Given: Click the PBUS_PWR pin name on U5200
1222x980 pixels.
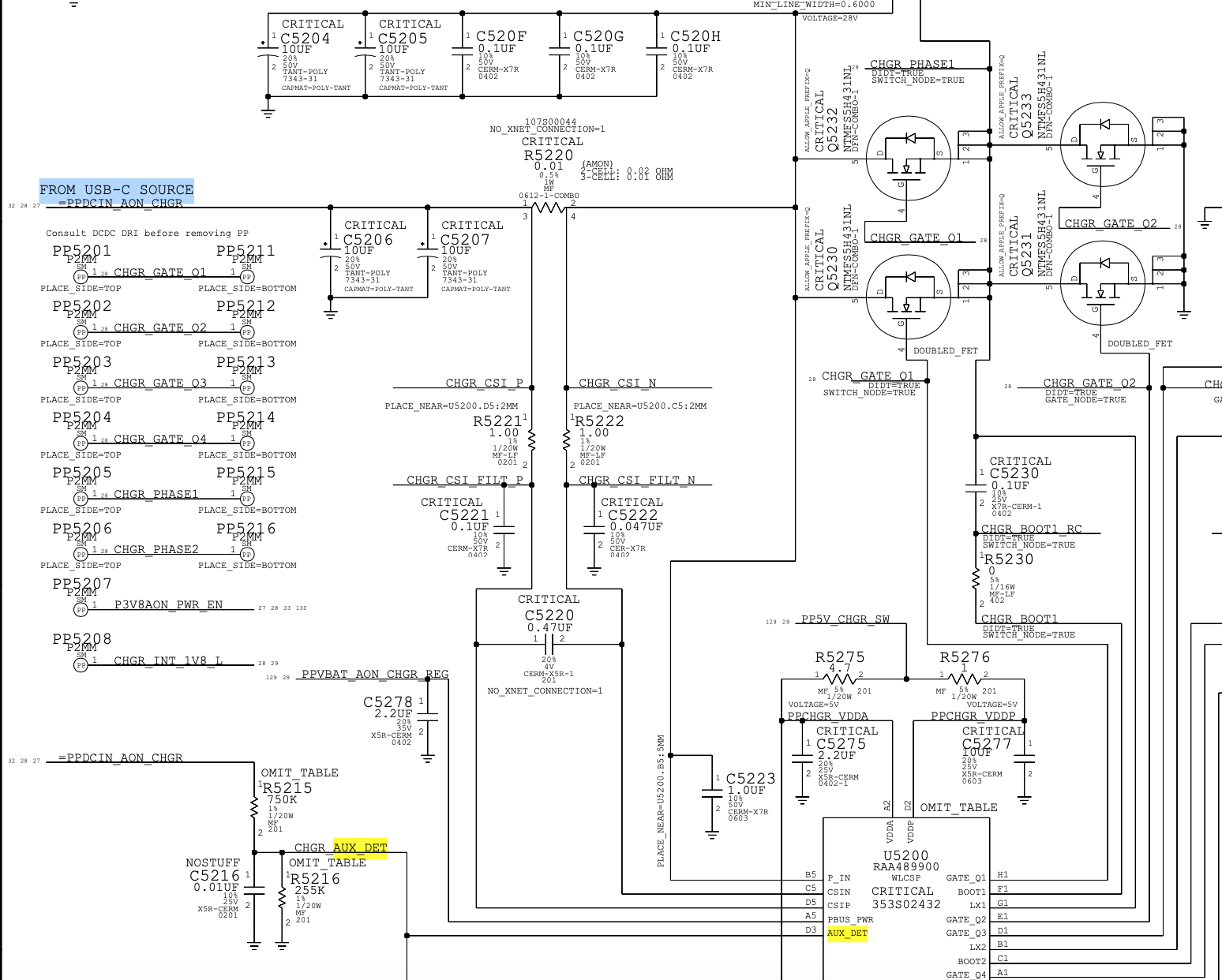Looking at the screenshot, I should tap(850, 919).
